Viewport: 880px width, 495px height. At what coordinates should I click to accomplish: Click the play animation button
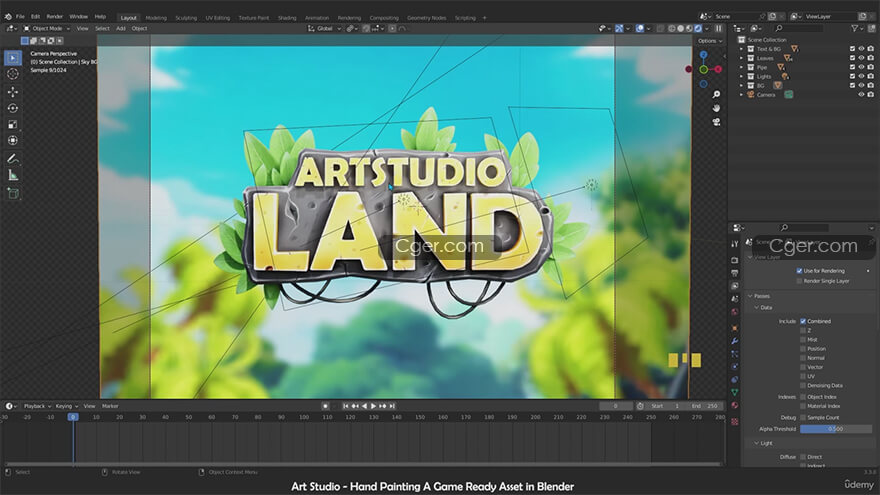click(x=373, y=406)
